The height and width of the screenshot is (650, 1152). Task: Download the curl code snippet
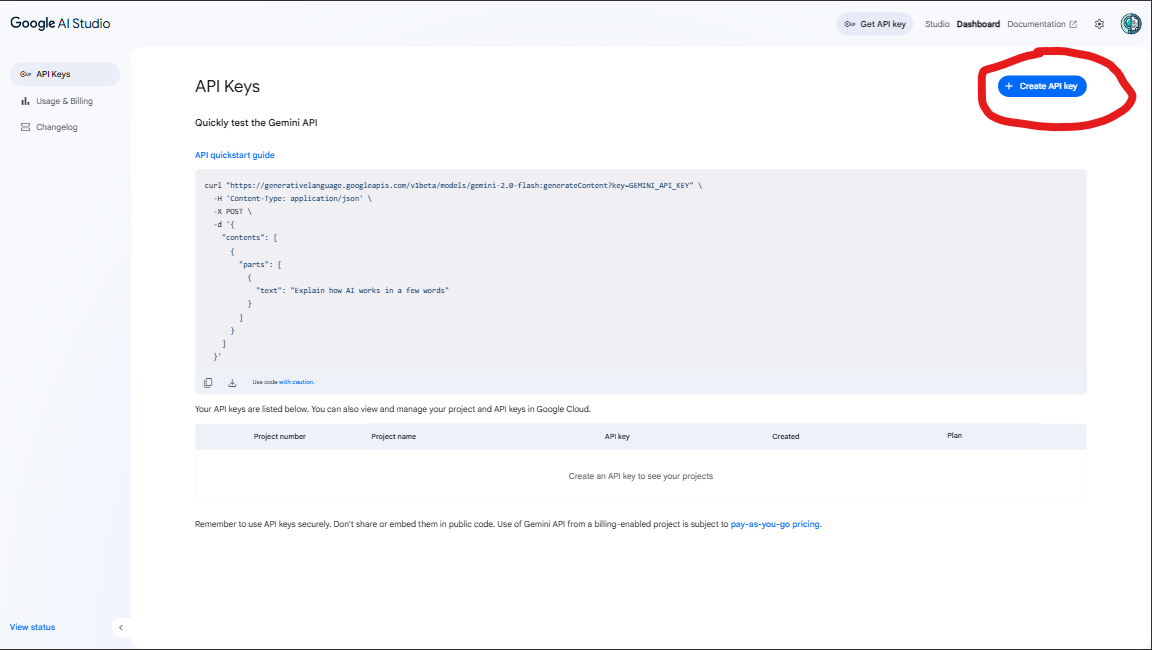point(232,383)
